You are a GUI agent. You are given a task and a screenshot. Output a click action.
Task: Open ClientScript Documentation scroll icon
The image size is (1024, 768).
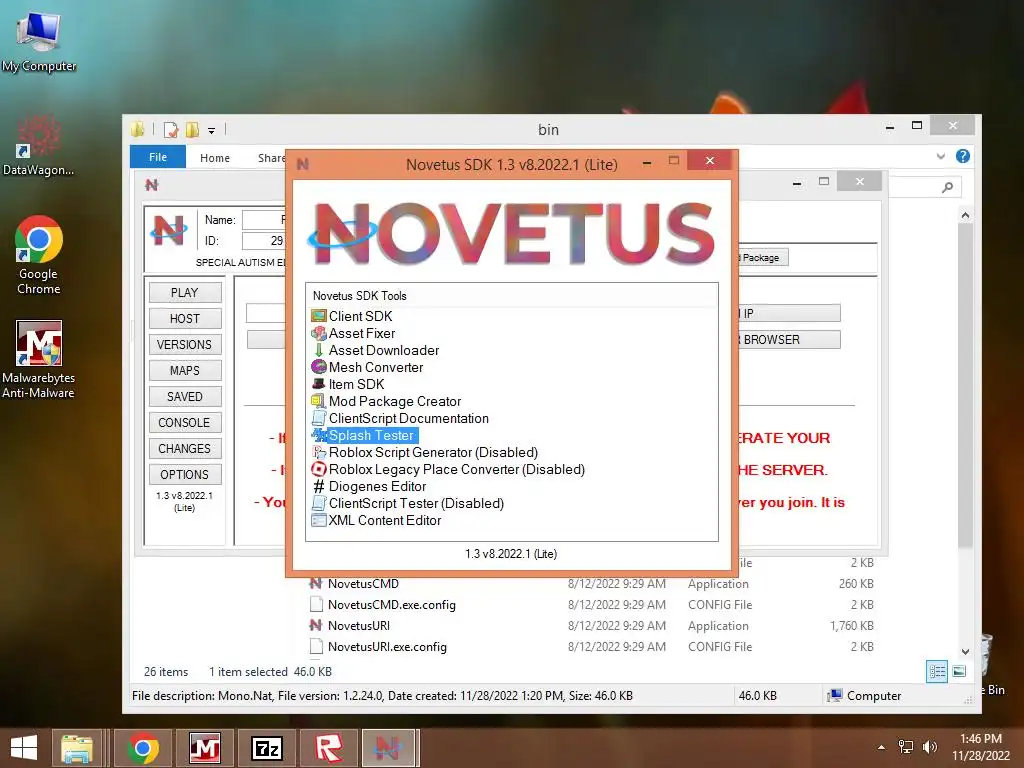tap(319, 418)
